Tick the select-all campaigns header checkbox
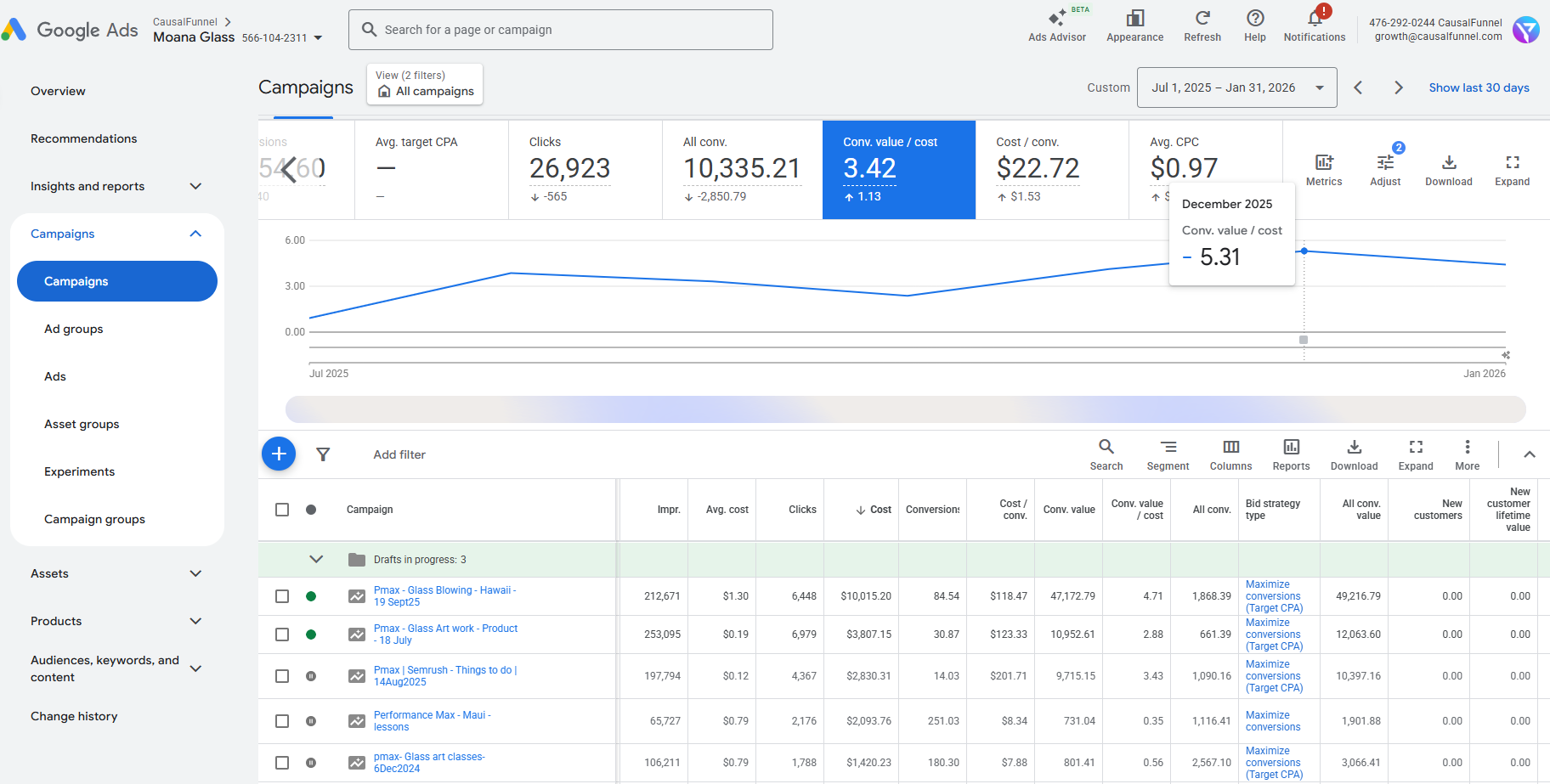This screenshot has width=1550, height=784. 282,510
